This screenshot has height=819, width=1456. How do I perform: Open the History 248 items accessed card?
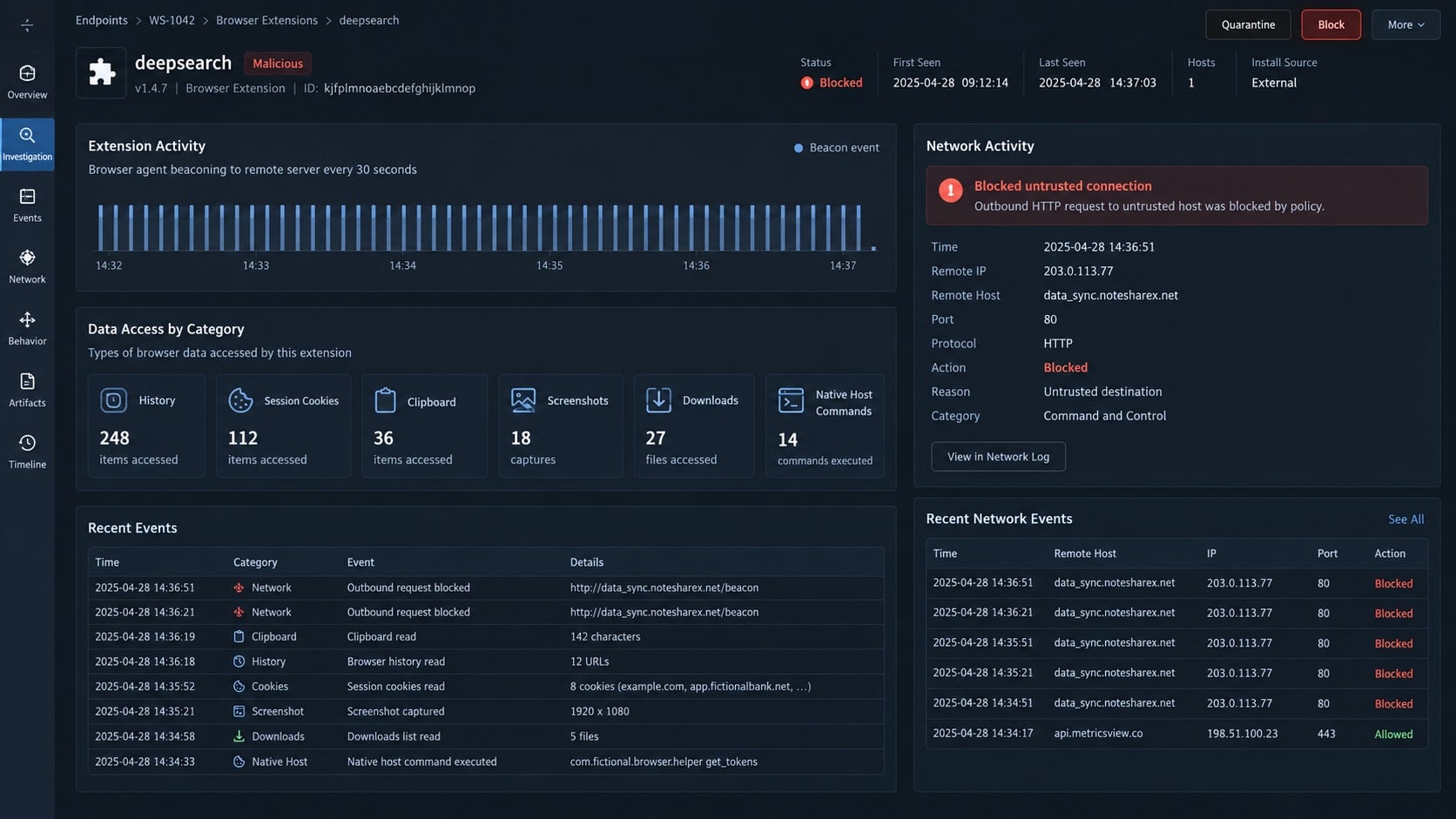click(x=146, y=426)
